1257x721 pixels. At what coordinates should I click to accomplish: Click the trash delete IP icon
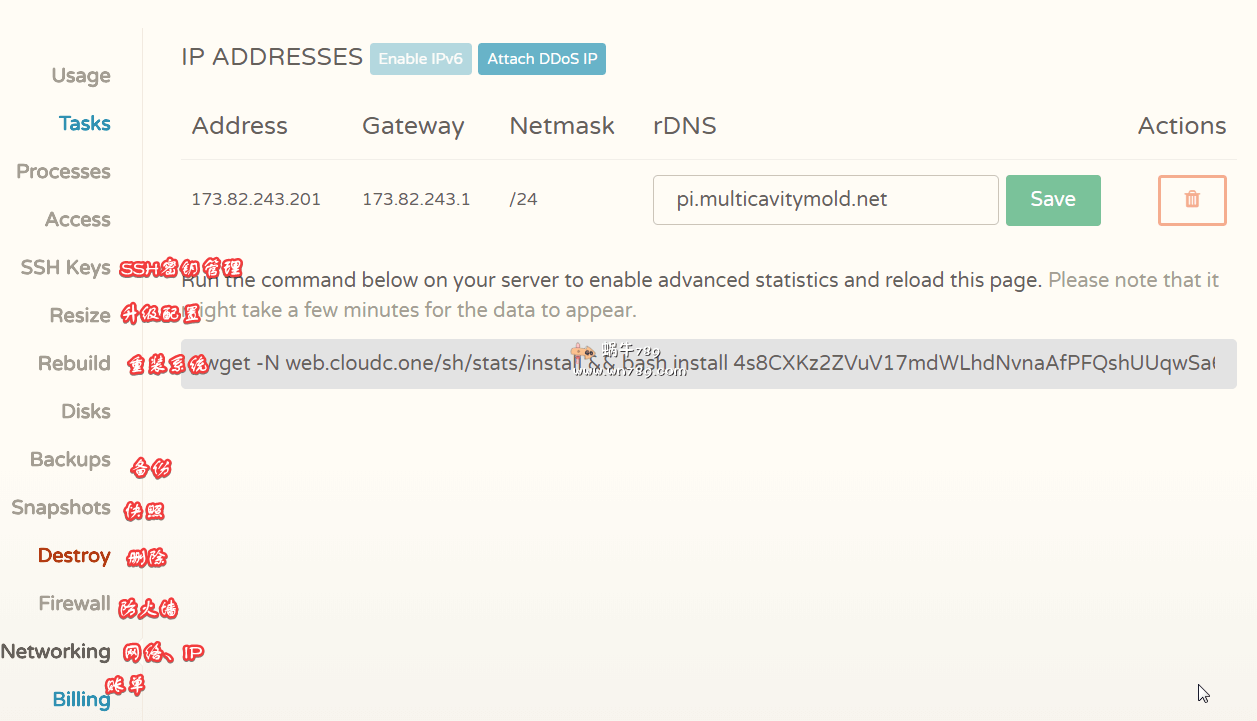tap(1192, 200)
